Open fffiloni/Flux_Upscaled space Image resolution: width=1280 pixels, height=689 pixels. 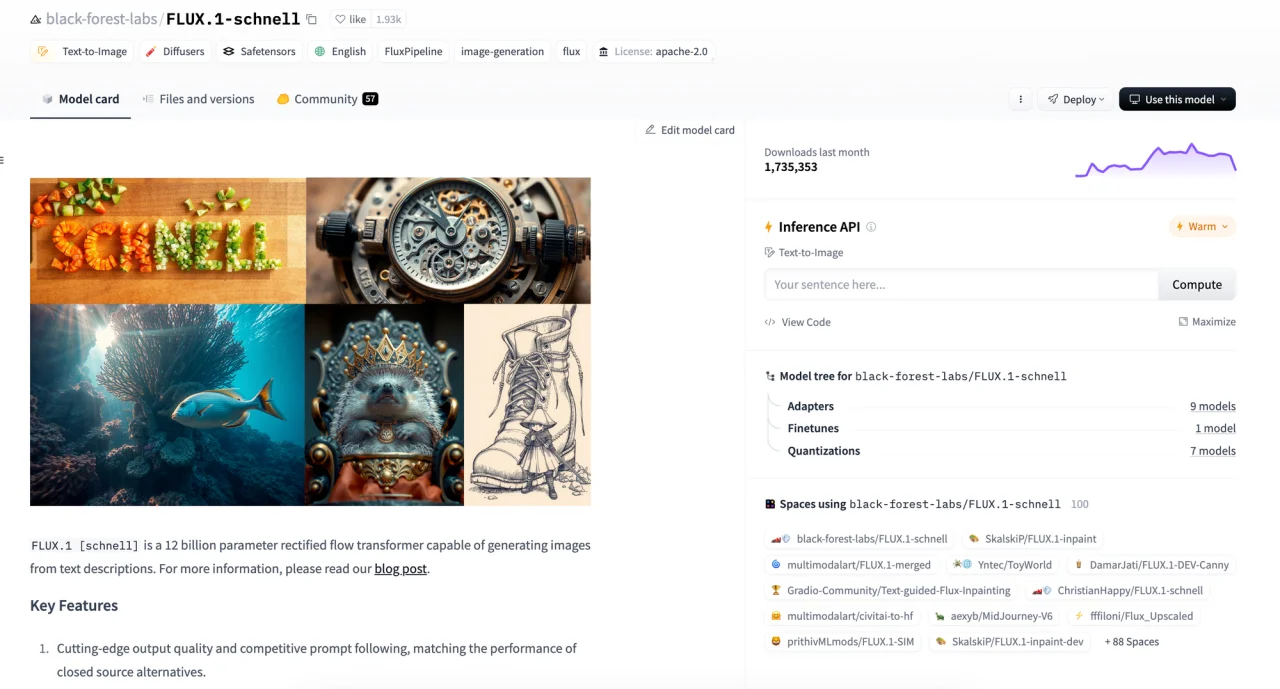1134,617
